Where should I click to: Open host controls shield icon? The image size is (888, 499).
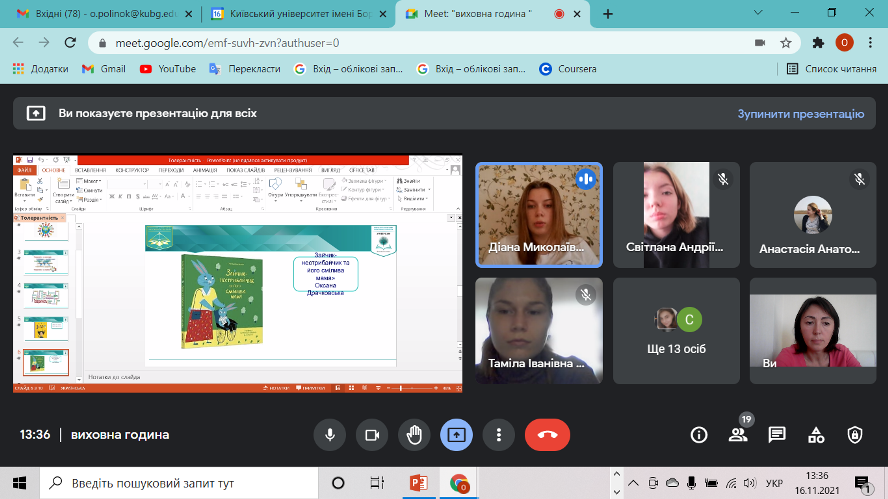coord(855,435)
